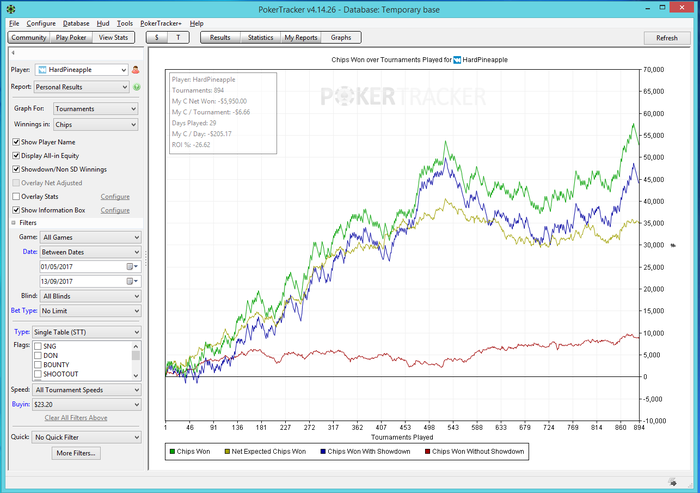Enable the Overlay Stats checkbox
The image size is (700, 493).
pyautogui.click(x=16, y=197)
